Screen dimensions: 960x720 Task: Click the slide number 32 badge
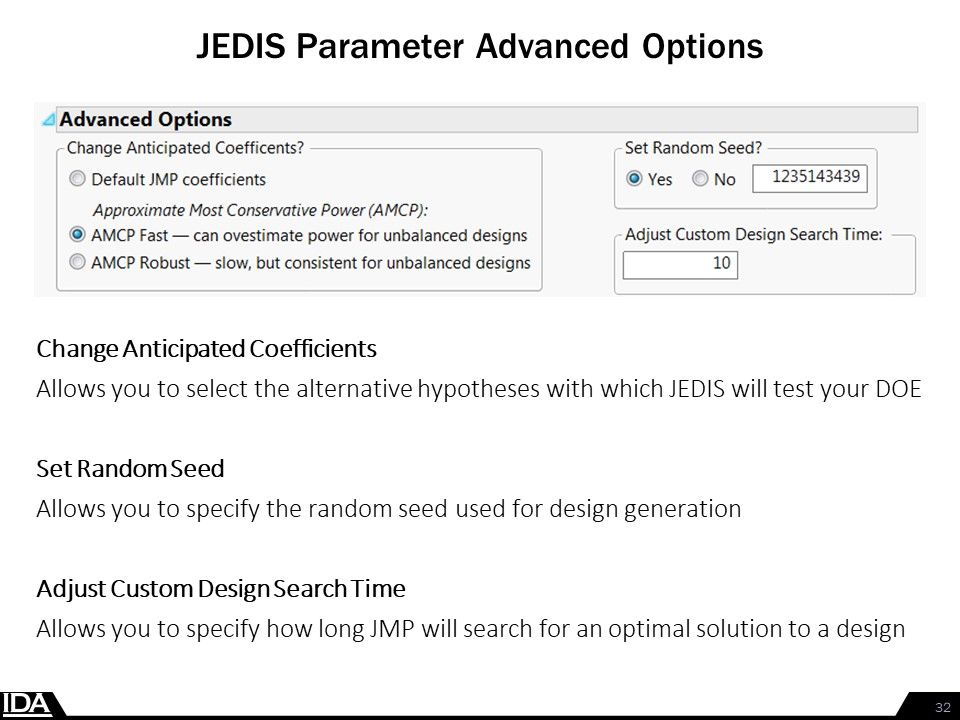point(941,706)
